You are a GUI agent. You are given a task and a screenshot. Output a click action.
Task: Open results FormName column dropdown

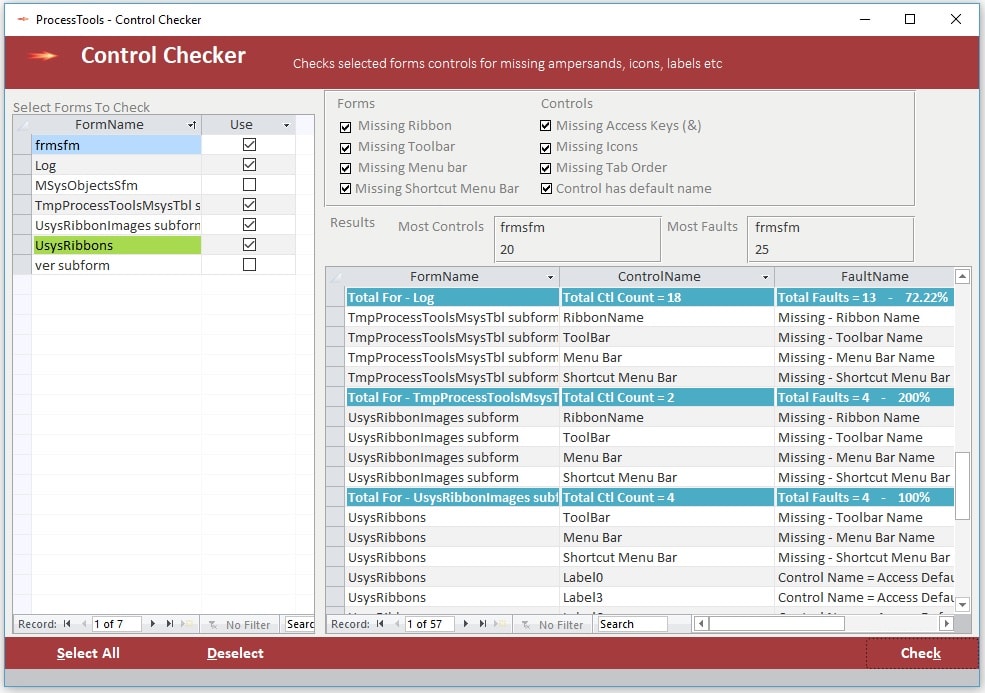(550, 277)
